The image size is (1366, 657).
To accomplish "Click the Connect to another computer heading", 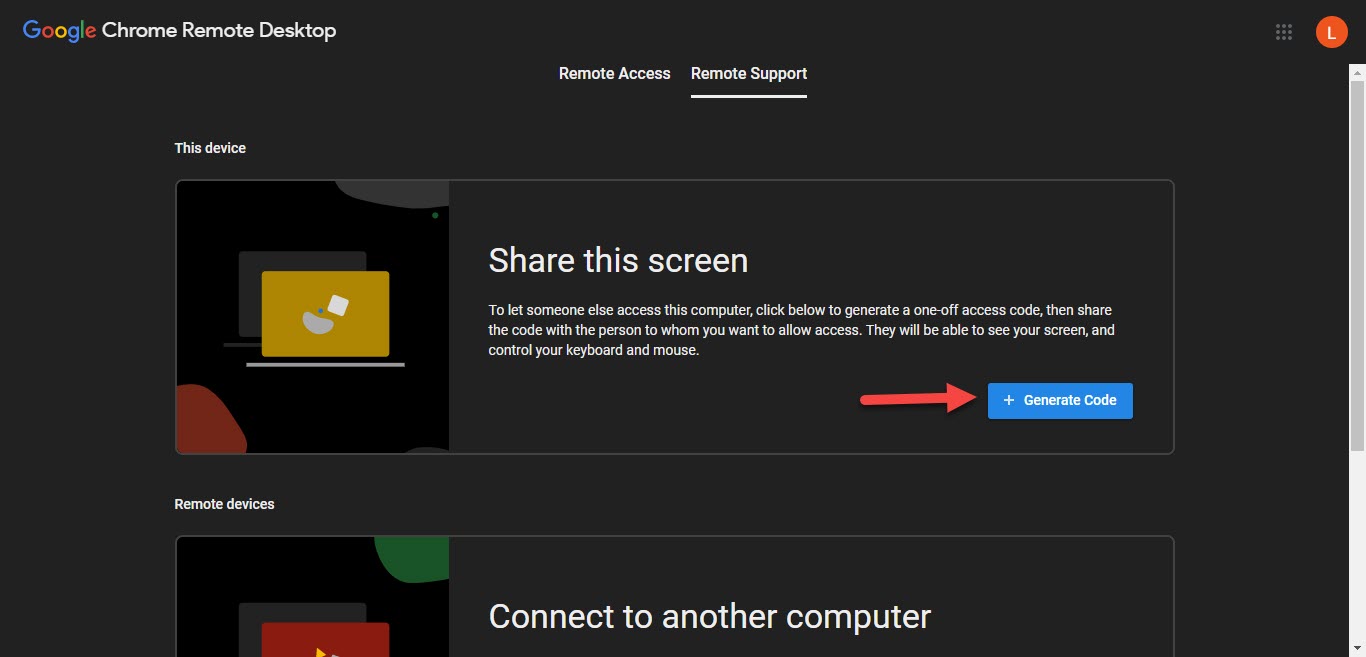I will tap(709, 616).
